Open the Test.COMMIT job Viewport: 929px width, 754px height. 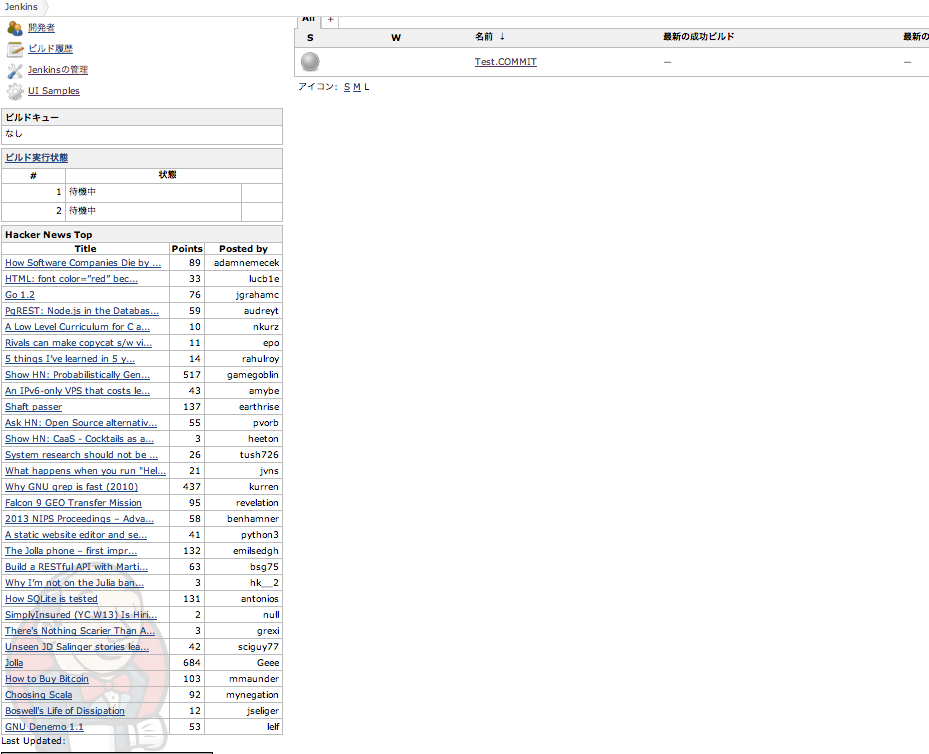[505, 62]
